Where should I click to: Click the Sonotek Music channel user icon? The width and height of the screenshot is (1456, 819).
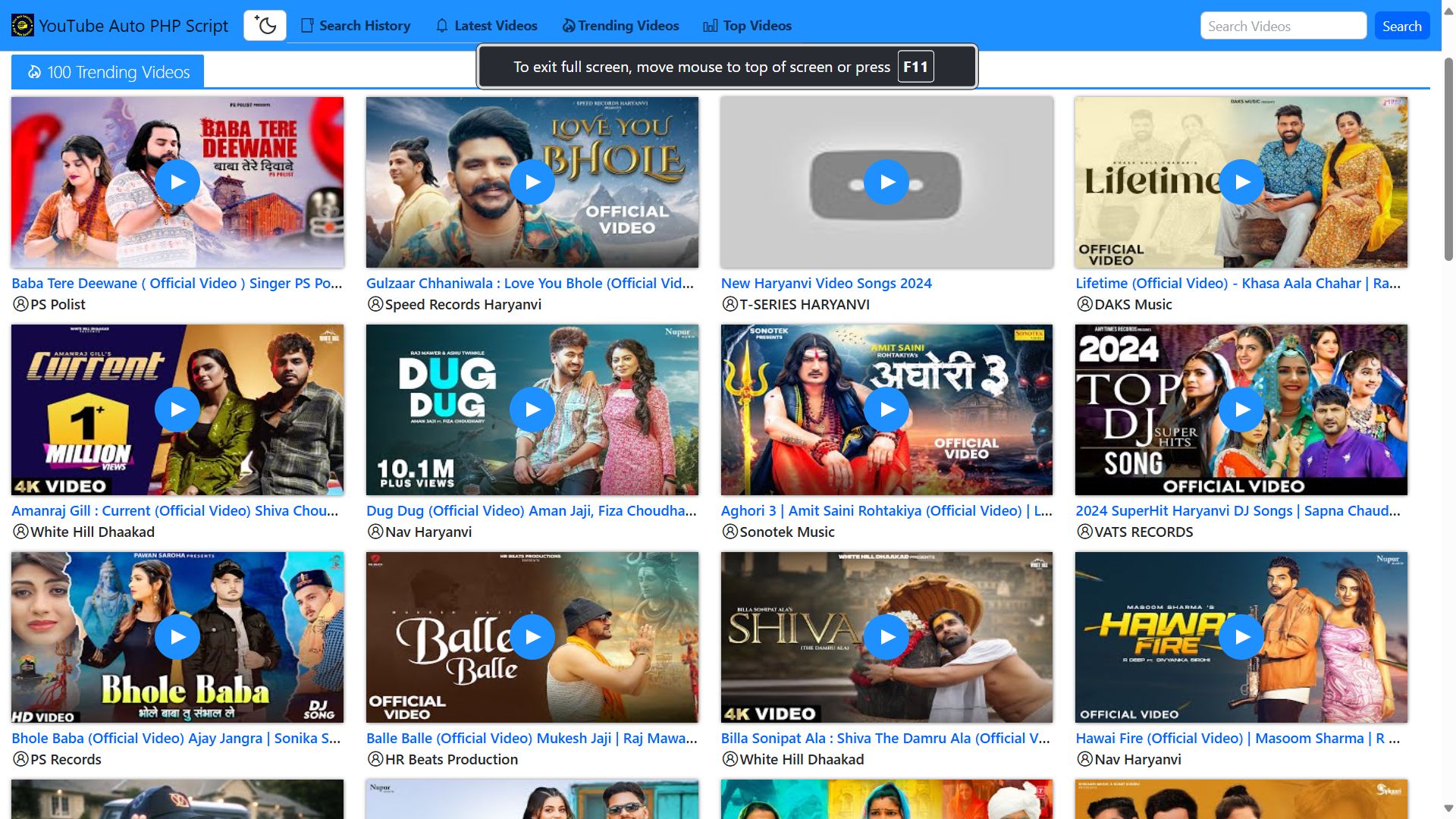coord(730,532)
